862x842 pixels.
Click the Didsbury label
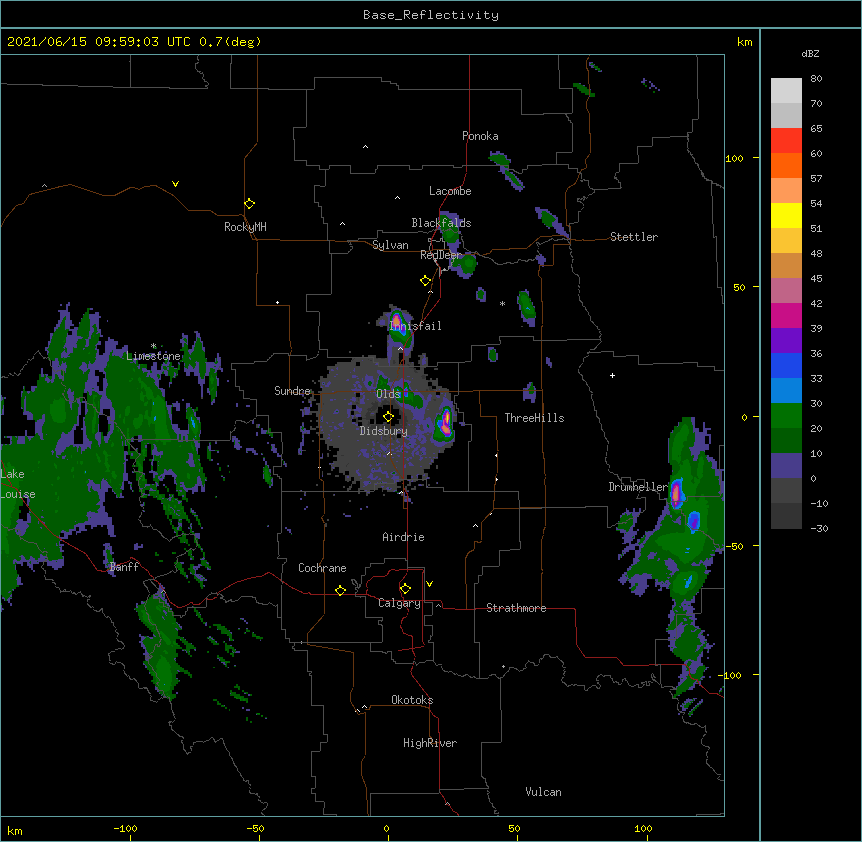tap(384, 431)
